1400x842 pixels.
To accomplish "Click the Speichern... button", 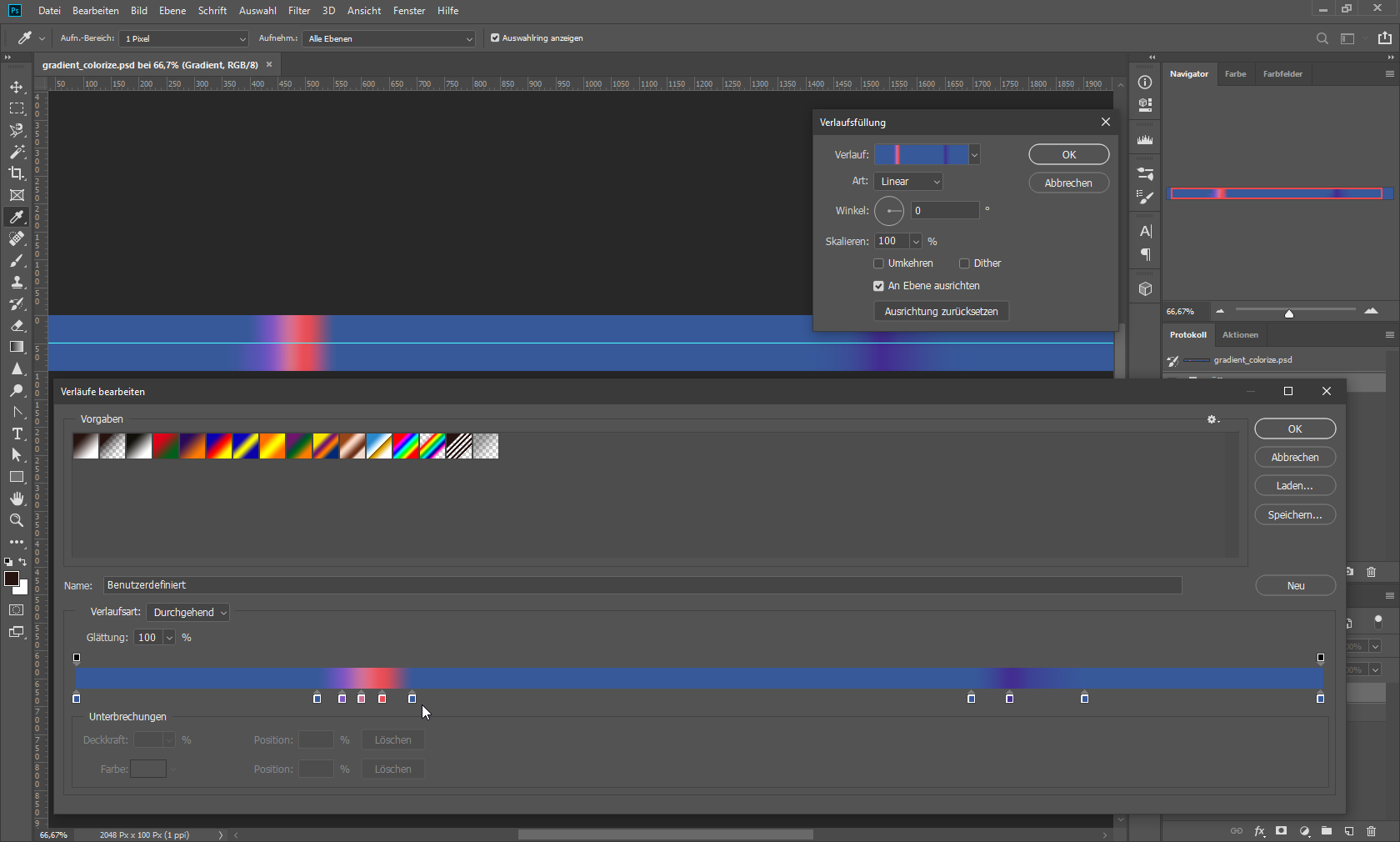I will pos(1294,515).
